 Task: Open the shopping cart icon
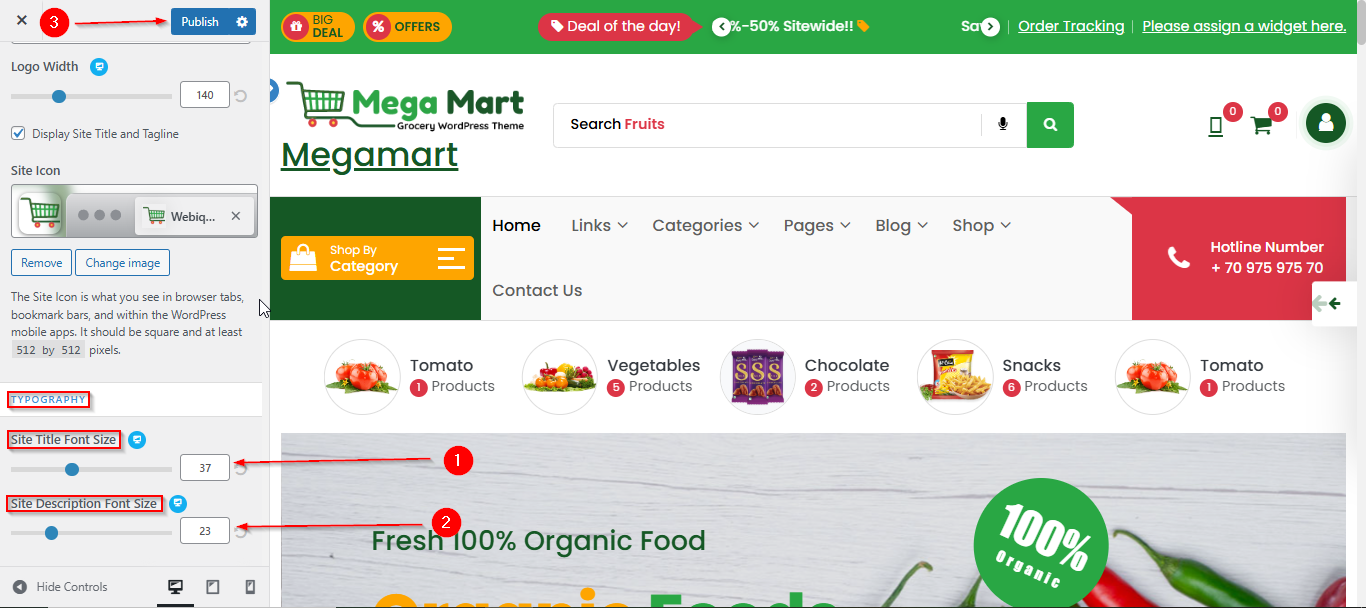[x=1261, y=126]
